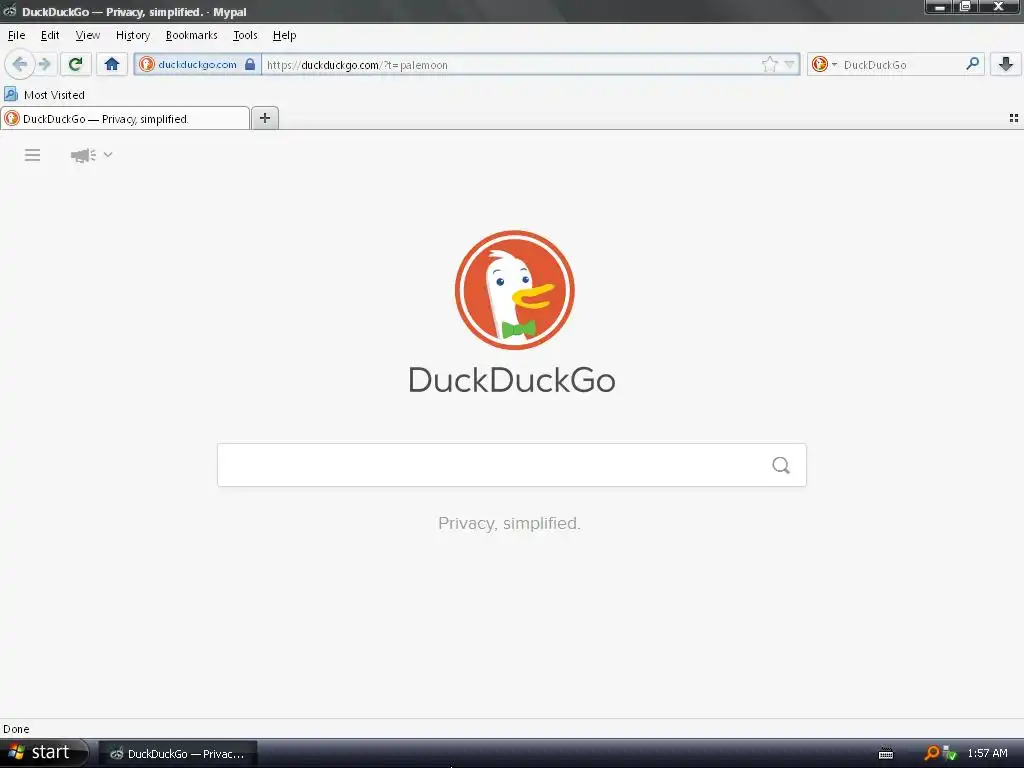Click the 'Privacy, simplified.' tagline
This screenshot has height=768, width=1024.
pyautogui.click(x=509, y=523)
